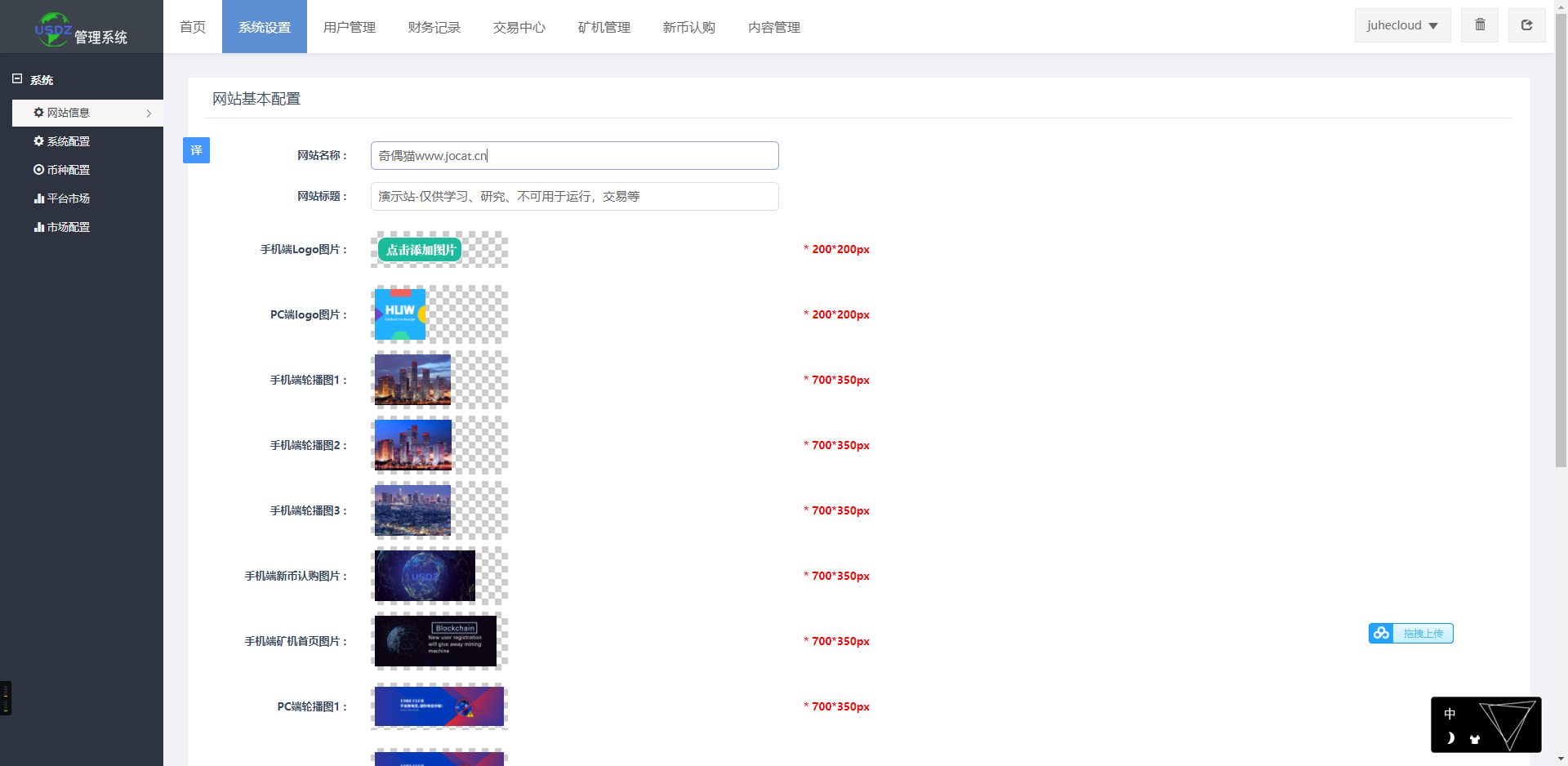Select the 手机端轮播图2 thumbnail image

(x=412, y=445)
